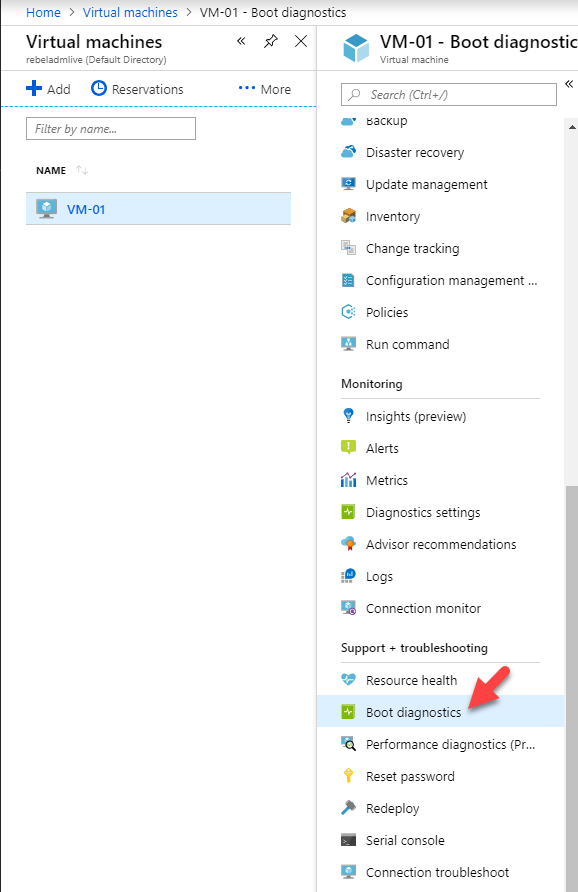The width and height of the screenshot is (578, 892).
Task: Click the Change tracking icon
Action: 348,248
